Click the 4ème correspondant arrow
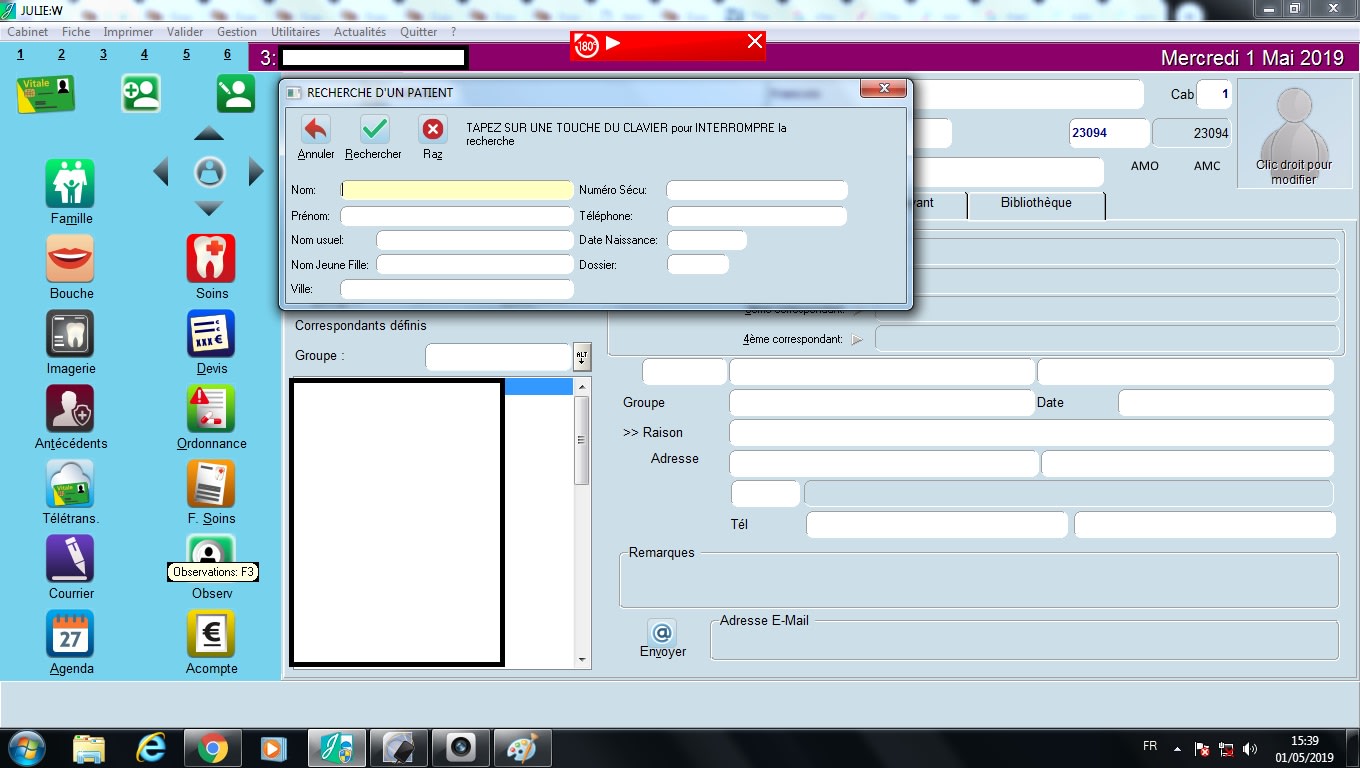Image resolution: width=1360 pixels, height=768 pixels. tap(856, 340)
